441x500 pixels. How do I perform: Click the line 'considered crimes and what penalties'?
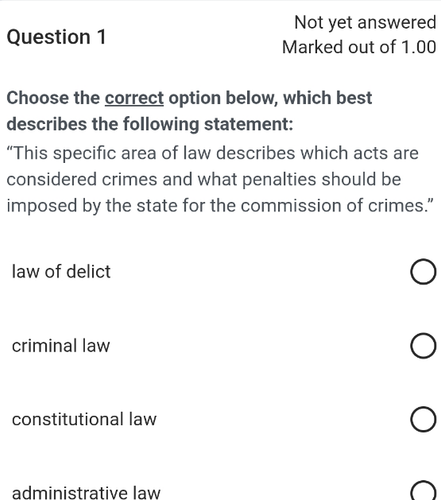point(204,179)
